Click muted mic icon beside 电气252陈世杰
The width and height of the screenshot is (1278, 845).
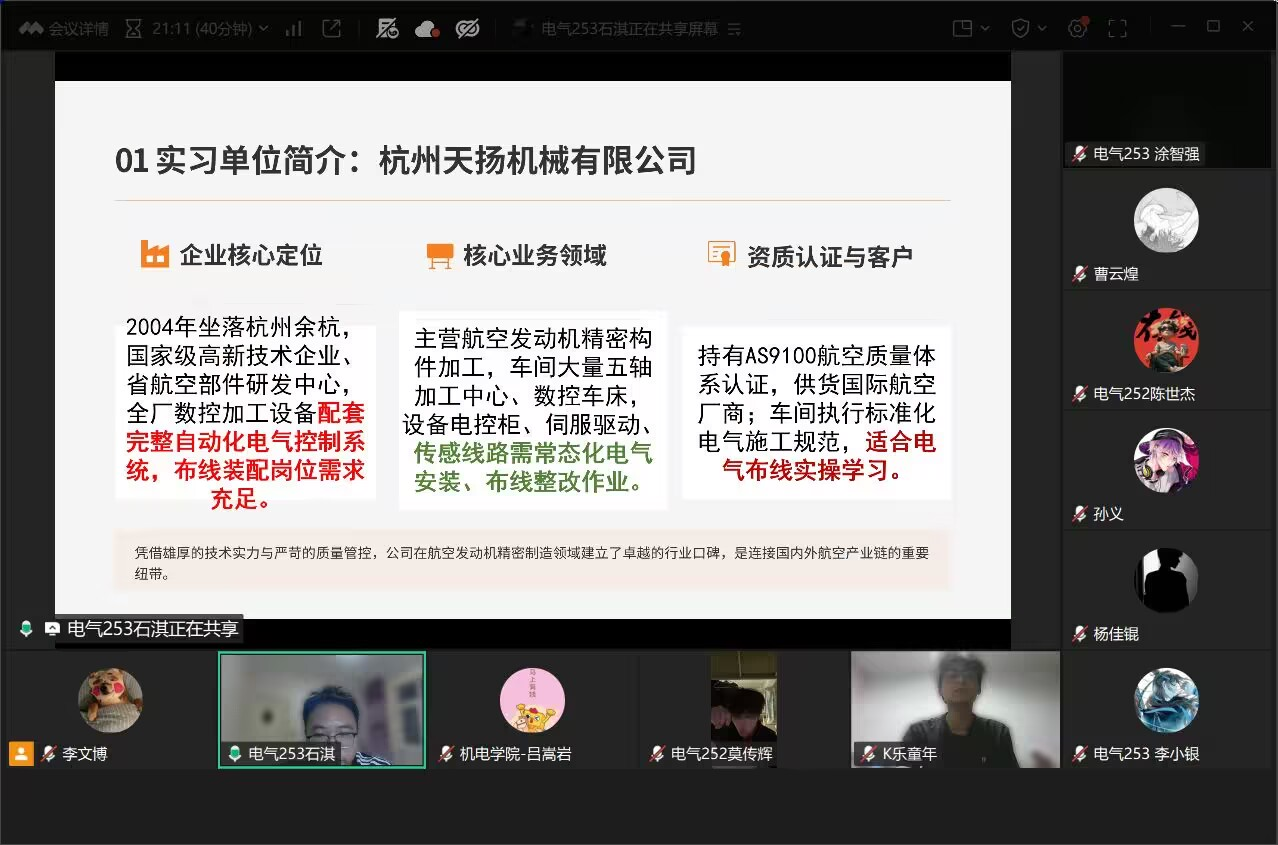coord(1079,394)
